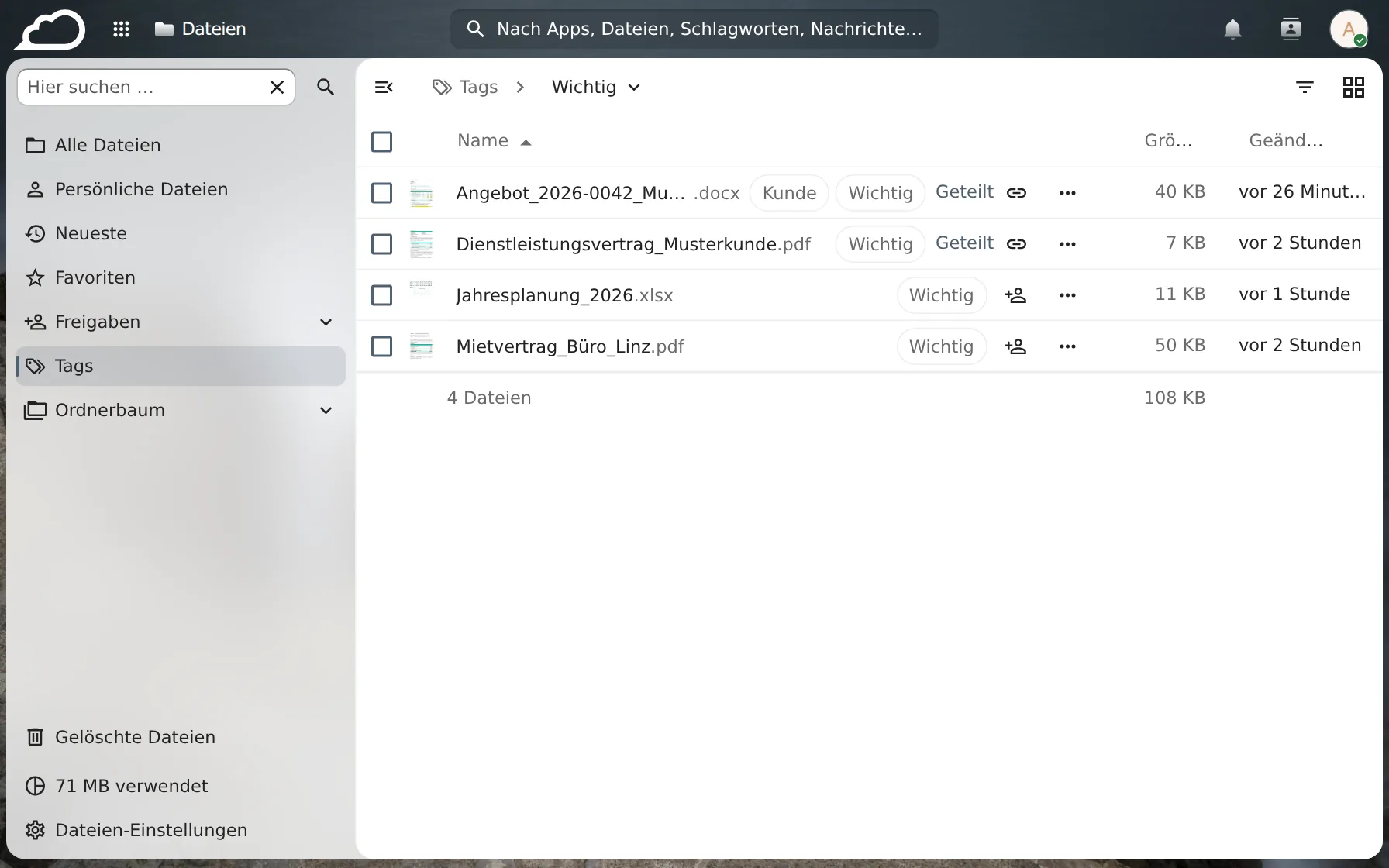Share the Jahresplanung_2026.xlsx file
This screenshot has height=868, width=1389.
pyautogui.click(x=1015, y=295)
